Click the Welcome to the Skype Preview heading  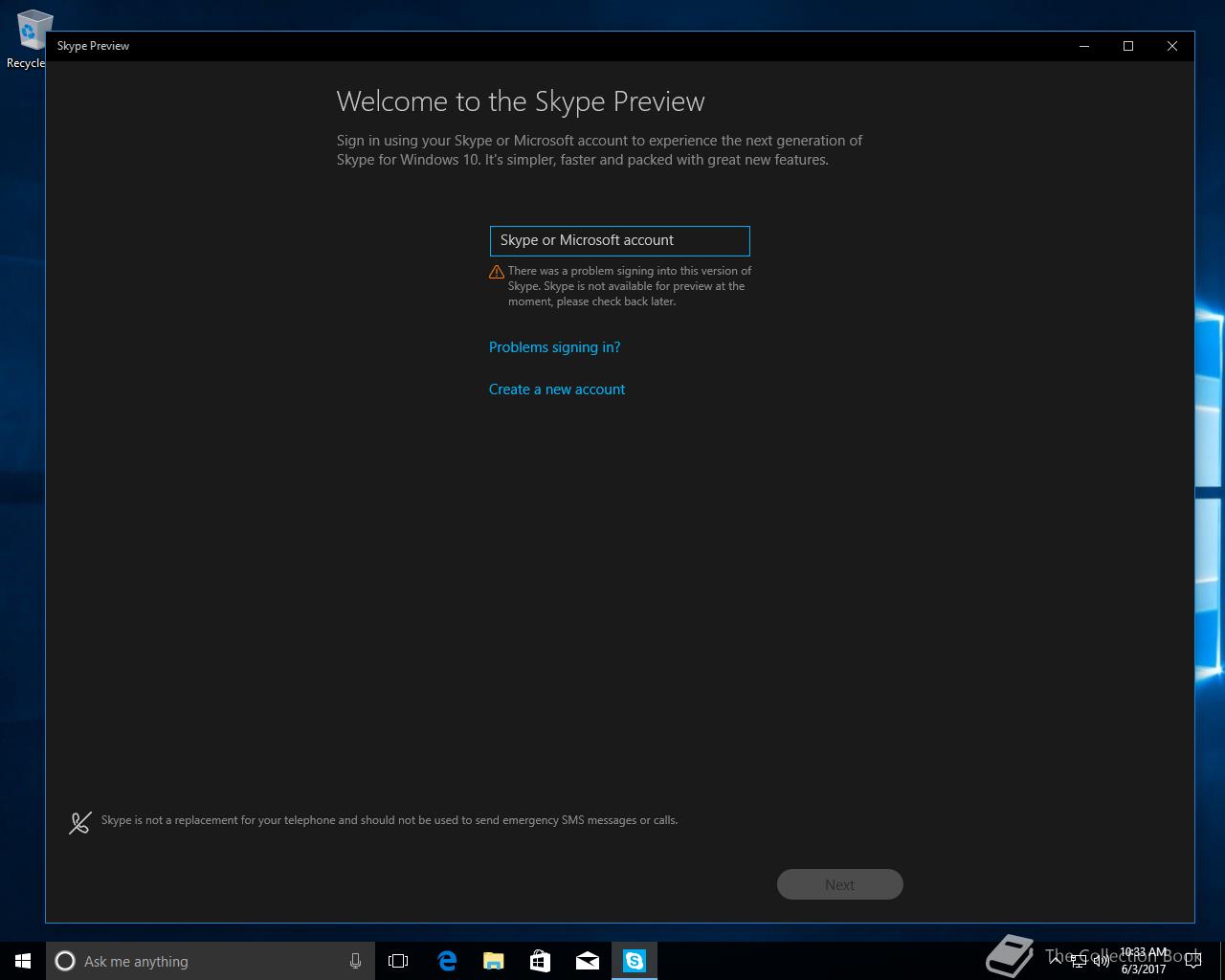click(521, 101)
